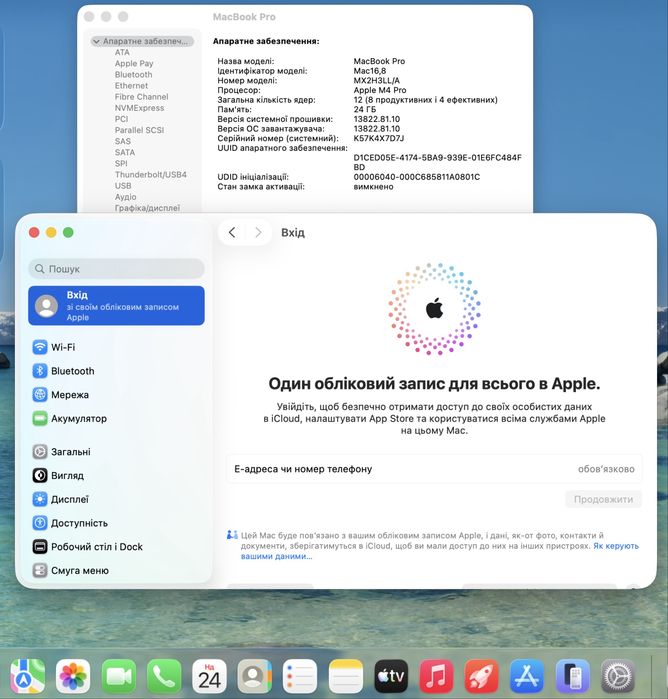
Task: Open Maps from the Dock
Action: pos(28,676)
